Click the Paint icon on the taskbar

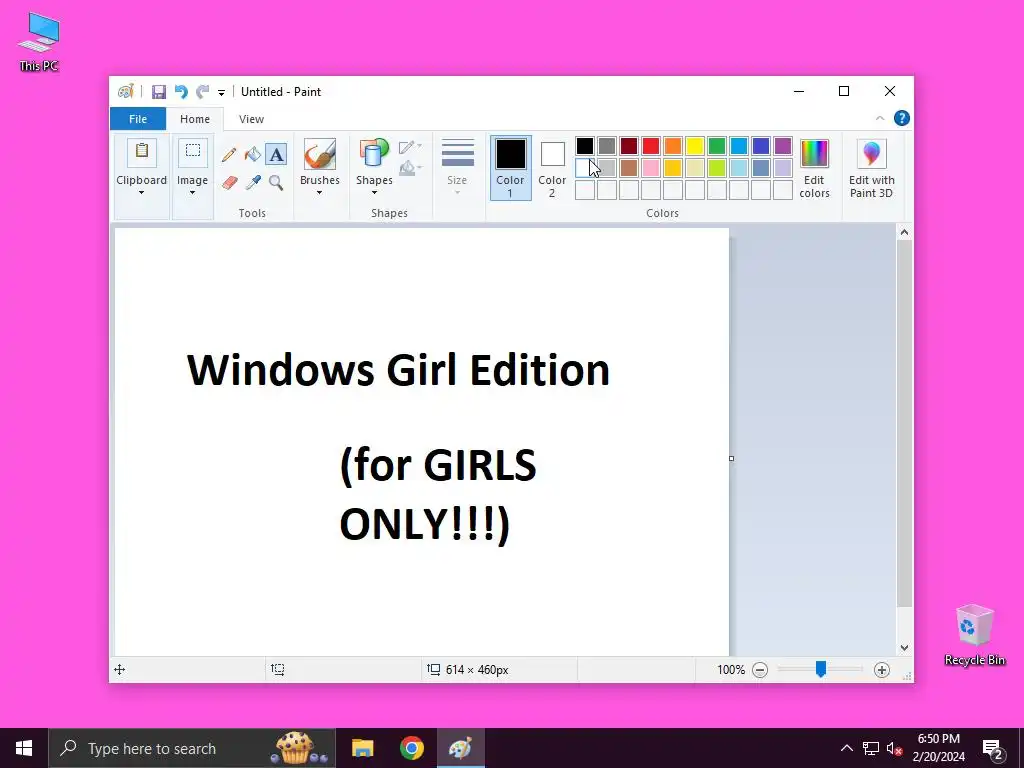pyautogui.click(x=460, y=748)
